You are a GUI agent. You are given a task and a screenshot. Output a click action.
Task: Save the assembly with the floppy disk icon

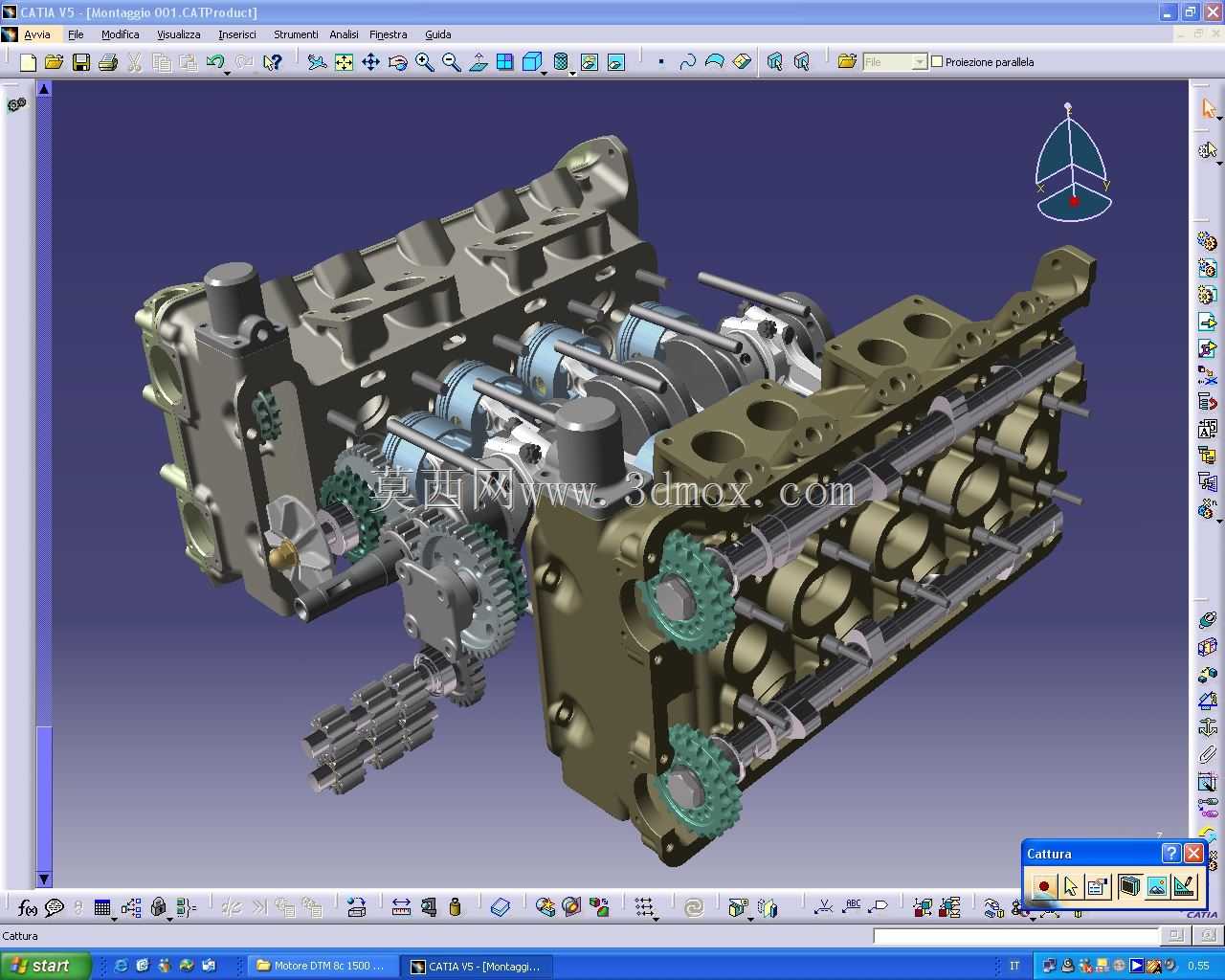click(81, 62)
